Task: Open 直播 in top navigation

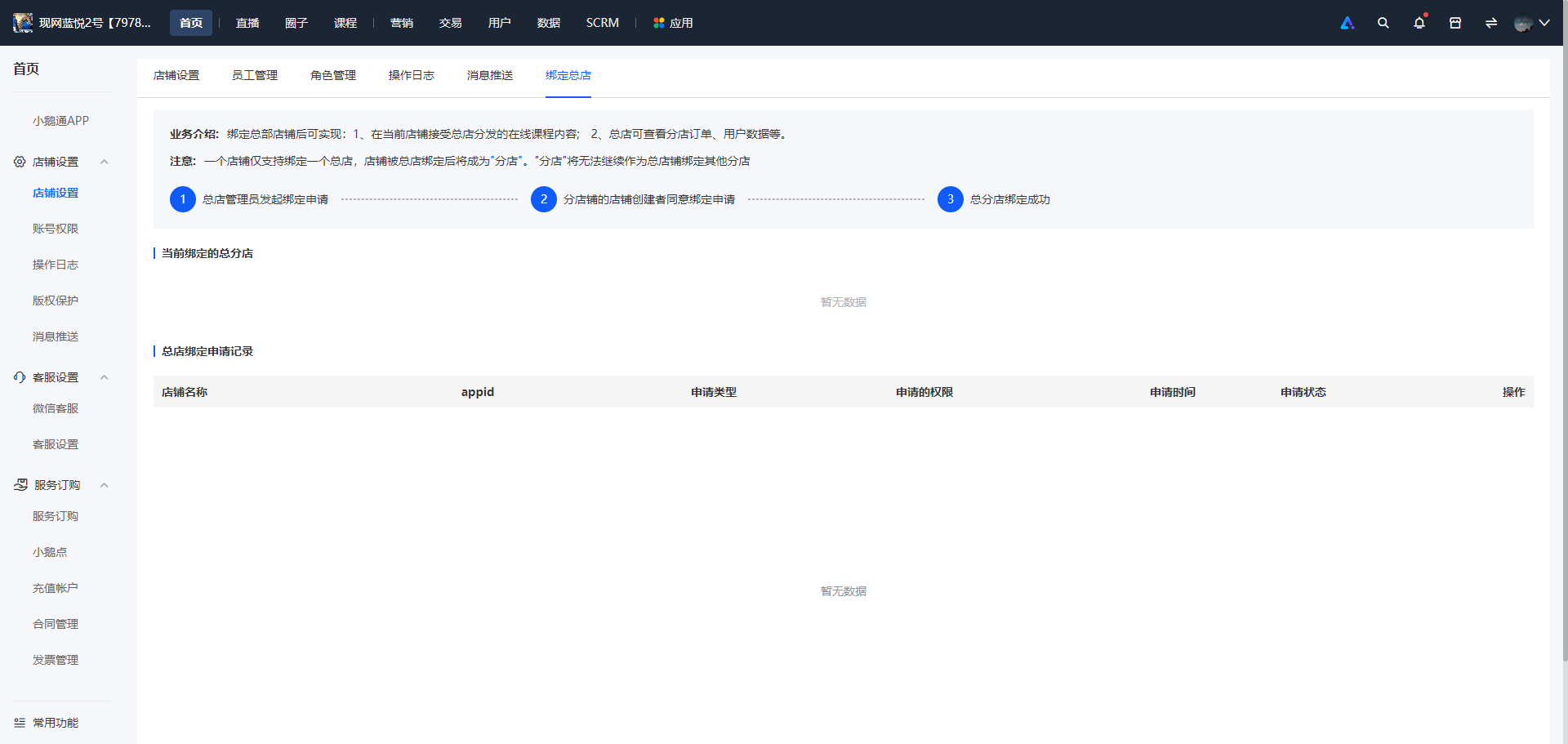Action: (x=247, y=23)
